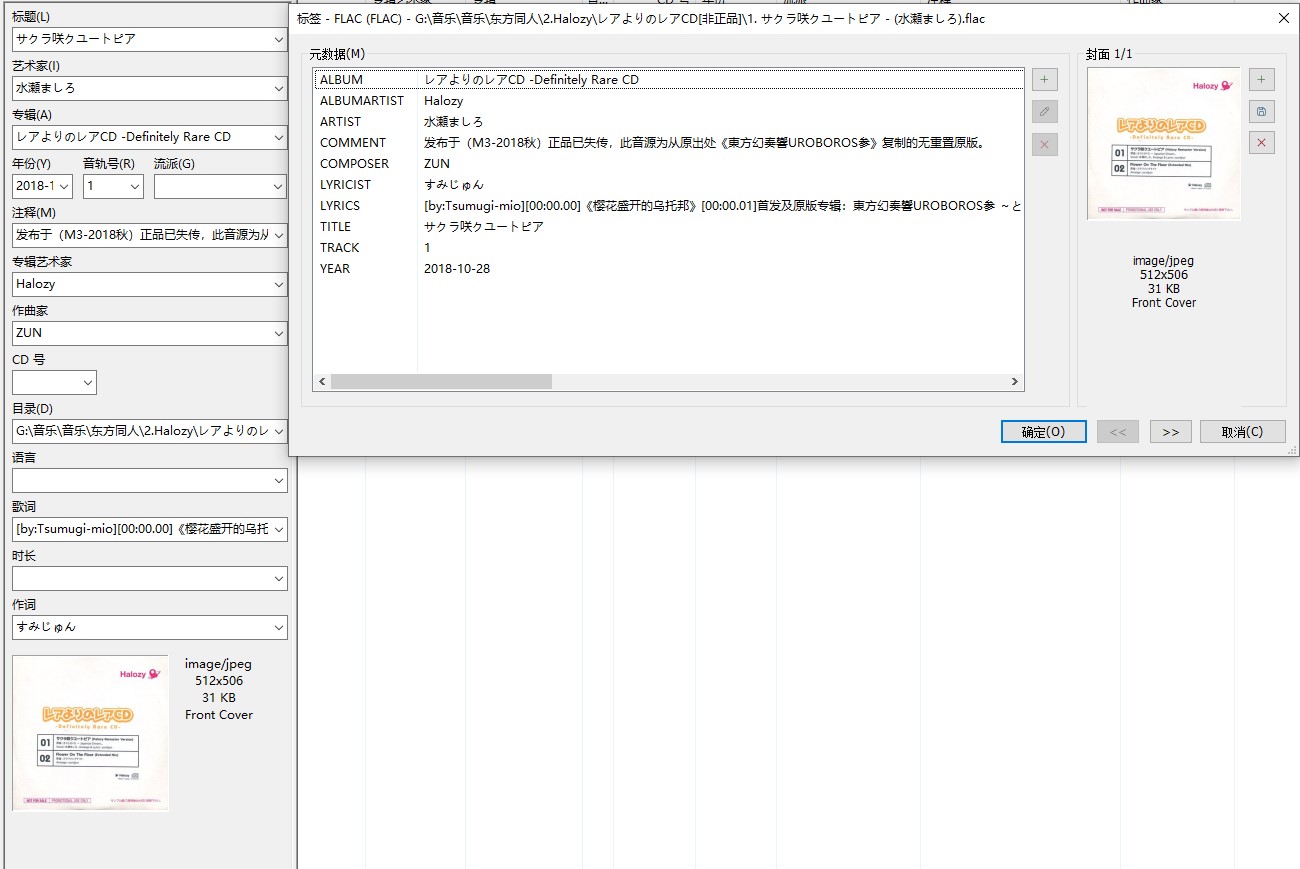Open the 语言 (language) dropdown

278,480
